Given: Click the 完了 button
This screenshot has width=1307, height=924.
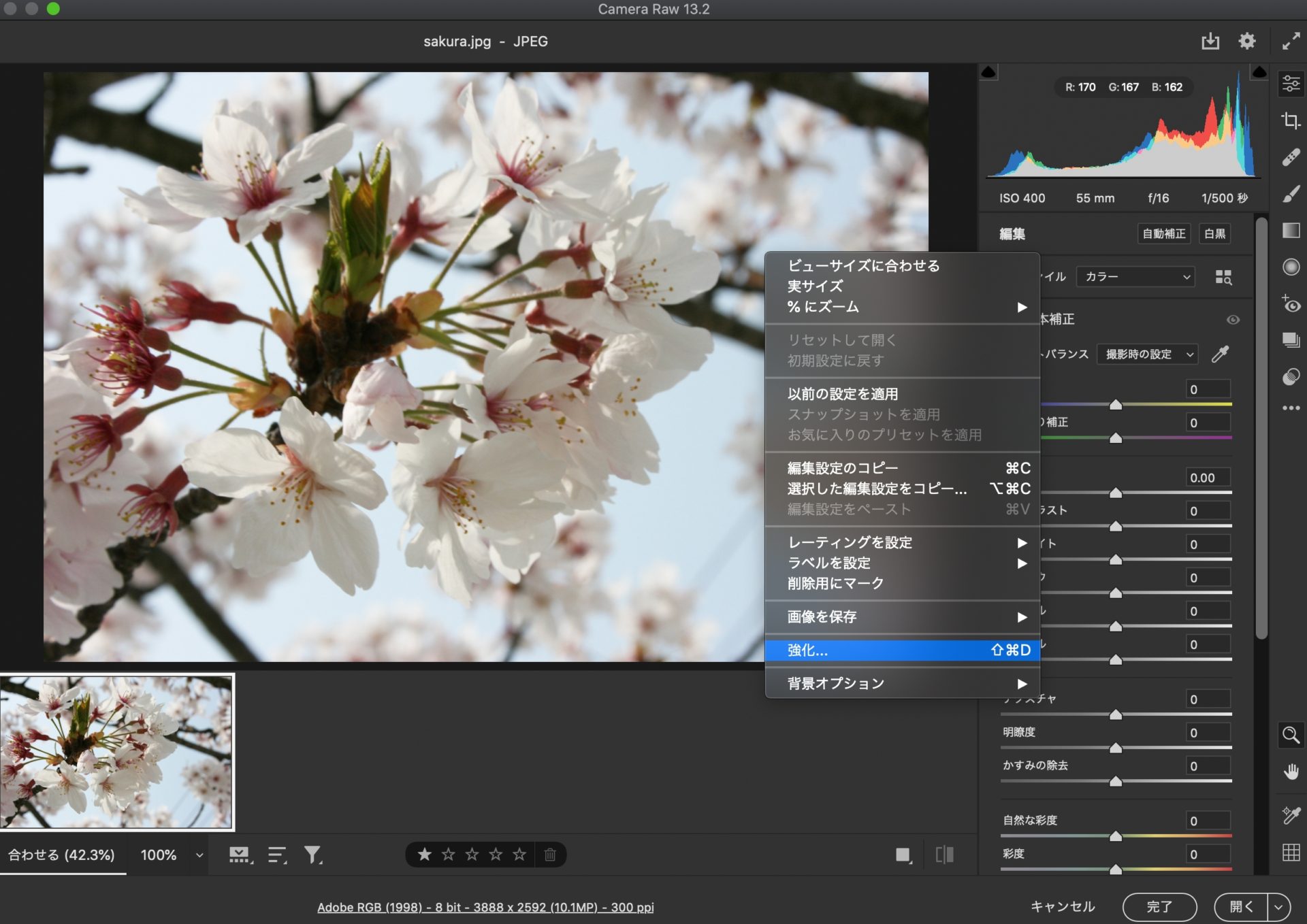Looking at the screenshot, I should 1159,907.
